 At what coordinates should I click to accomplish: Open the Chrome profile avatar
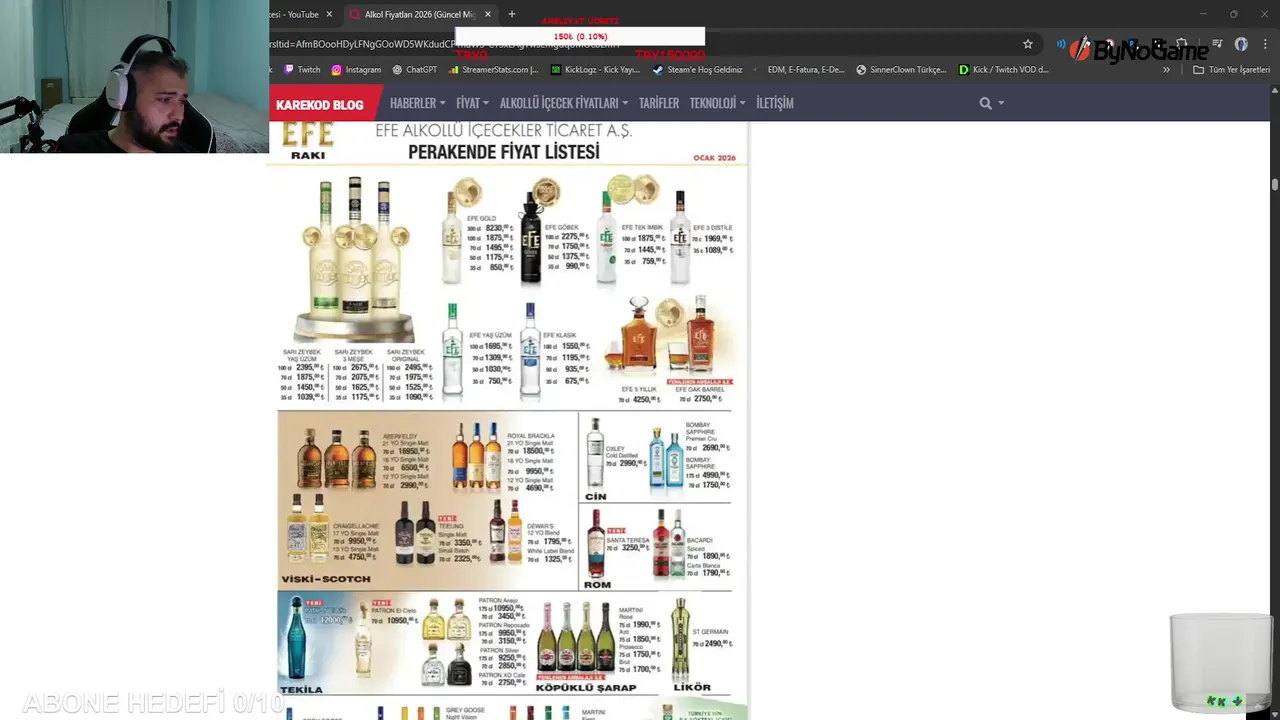point(1241,44)
